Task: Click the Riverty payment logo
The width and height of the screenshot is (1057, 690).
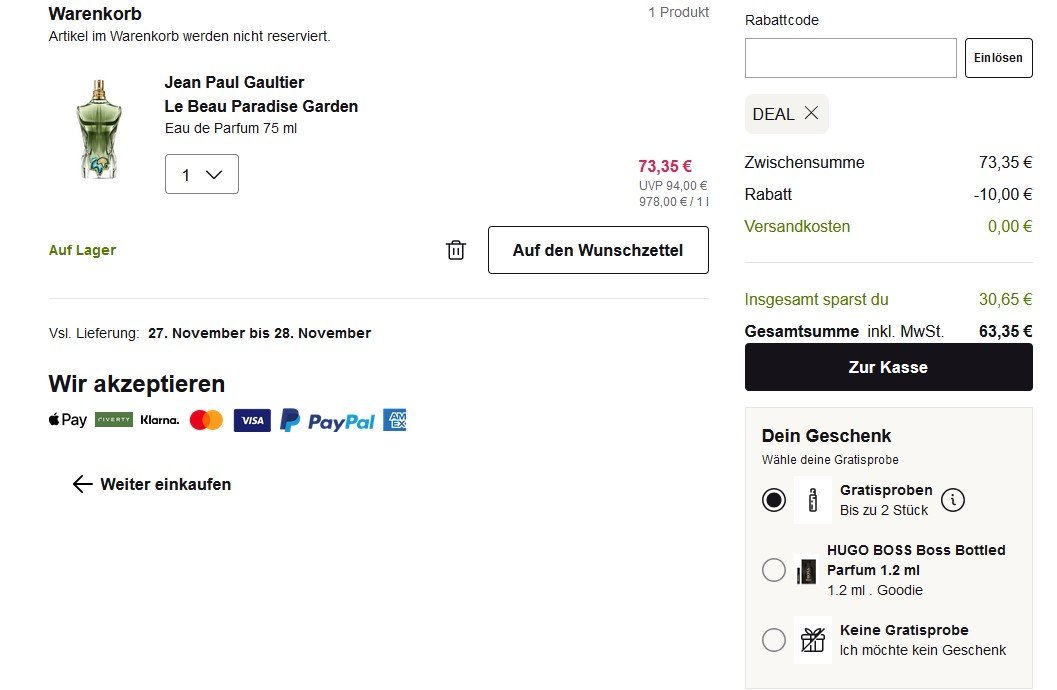Action: coord(114,421)
